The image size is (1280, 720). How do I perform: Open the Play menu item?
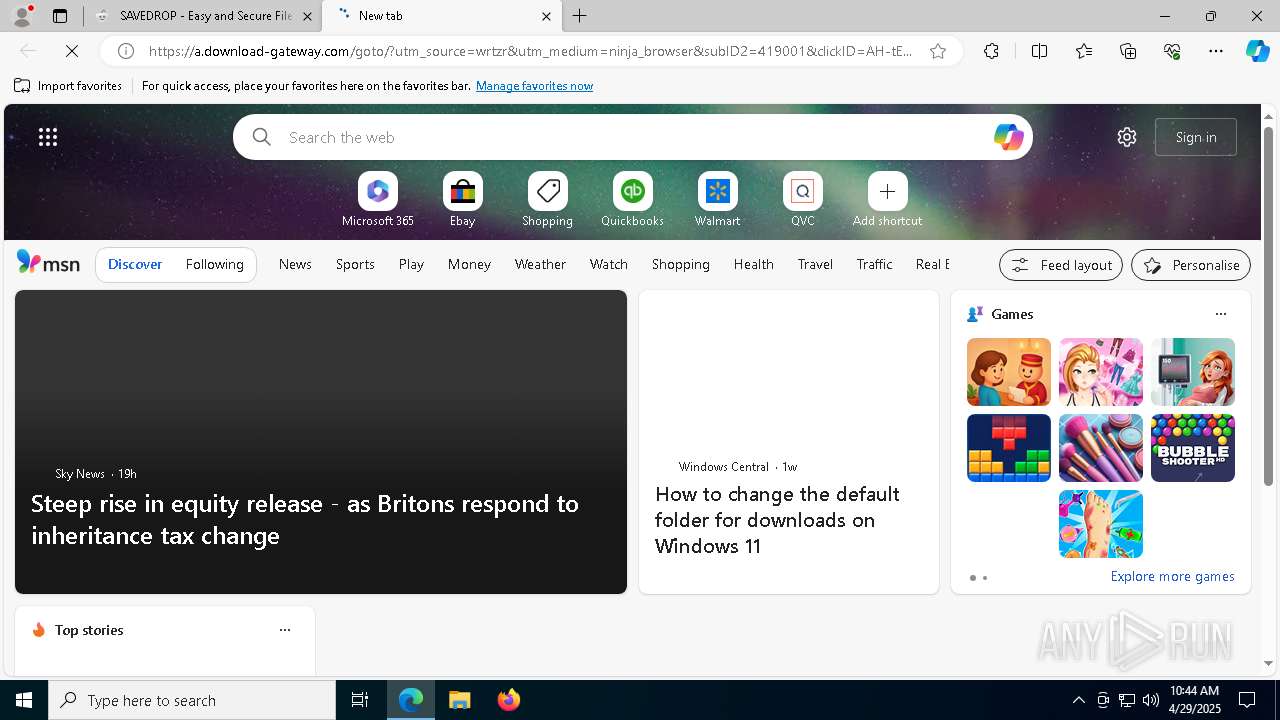click(x=411, y=264)
